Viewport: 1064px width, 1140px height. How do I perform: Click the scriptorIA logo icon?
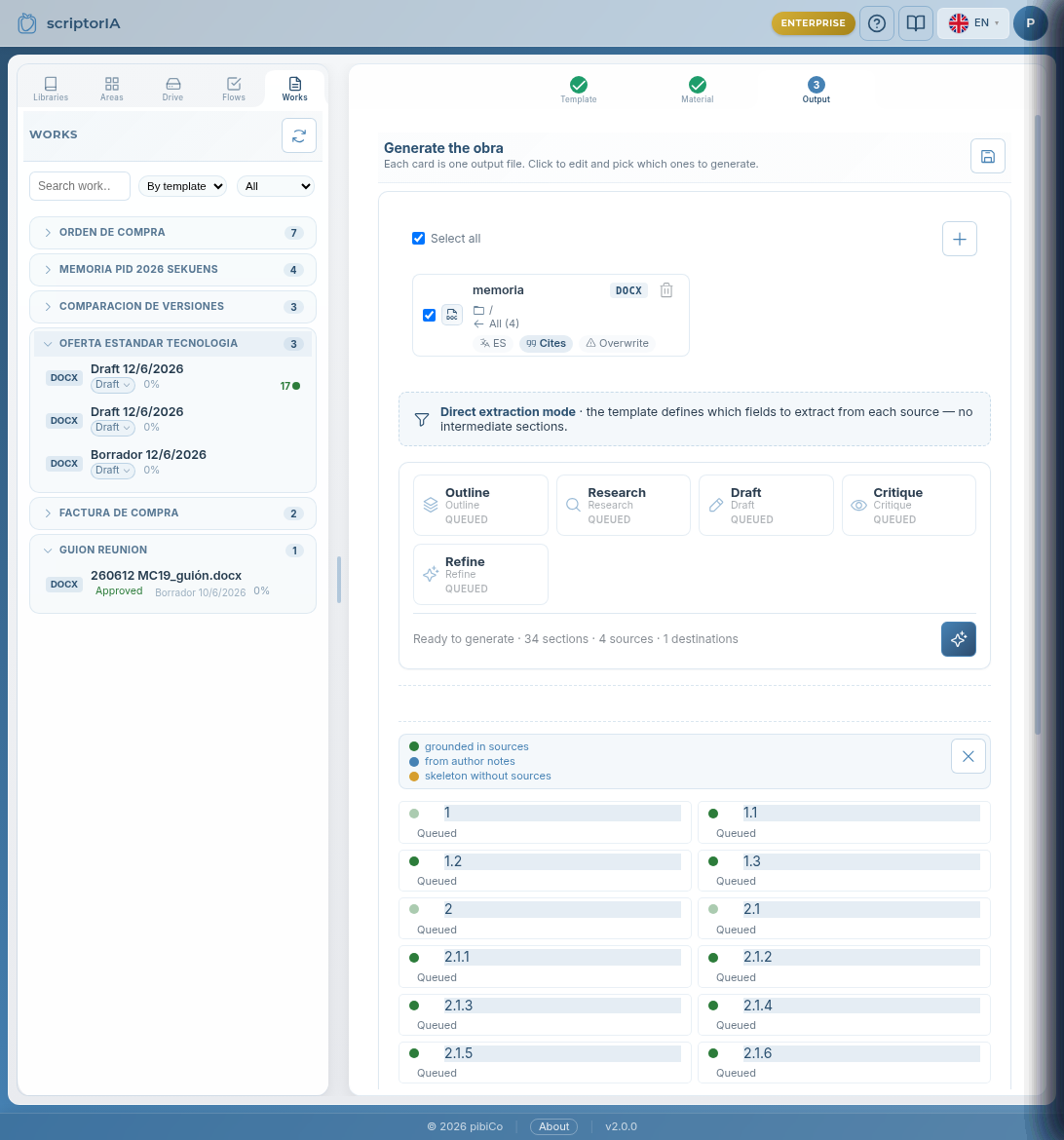(x=27, y=23)
